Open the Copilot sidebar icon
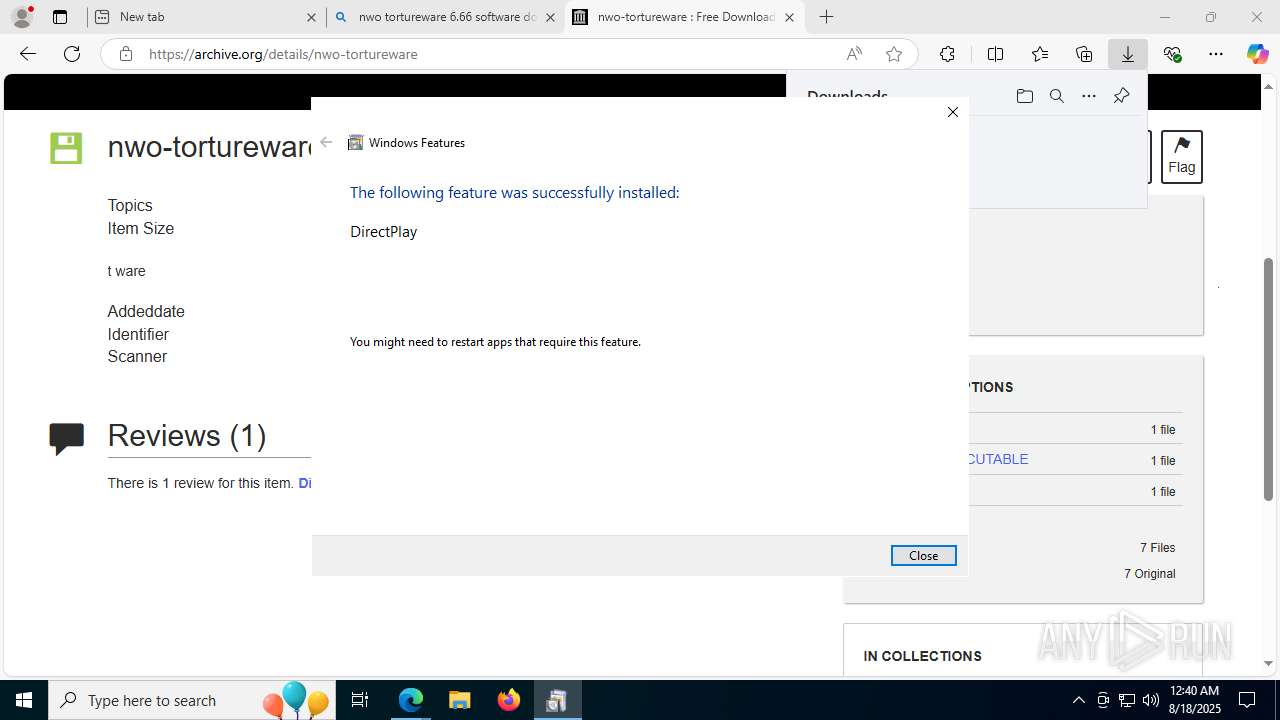Screen dimensions: 1280x720 point(1257,54)
